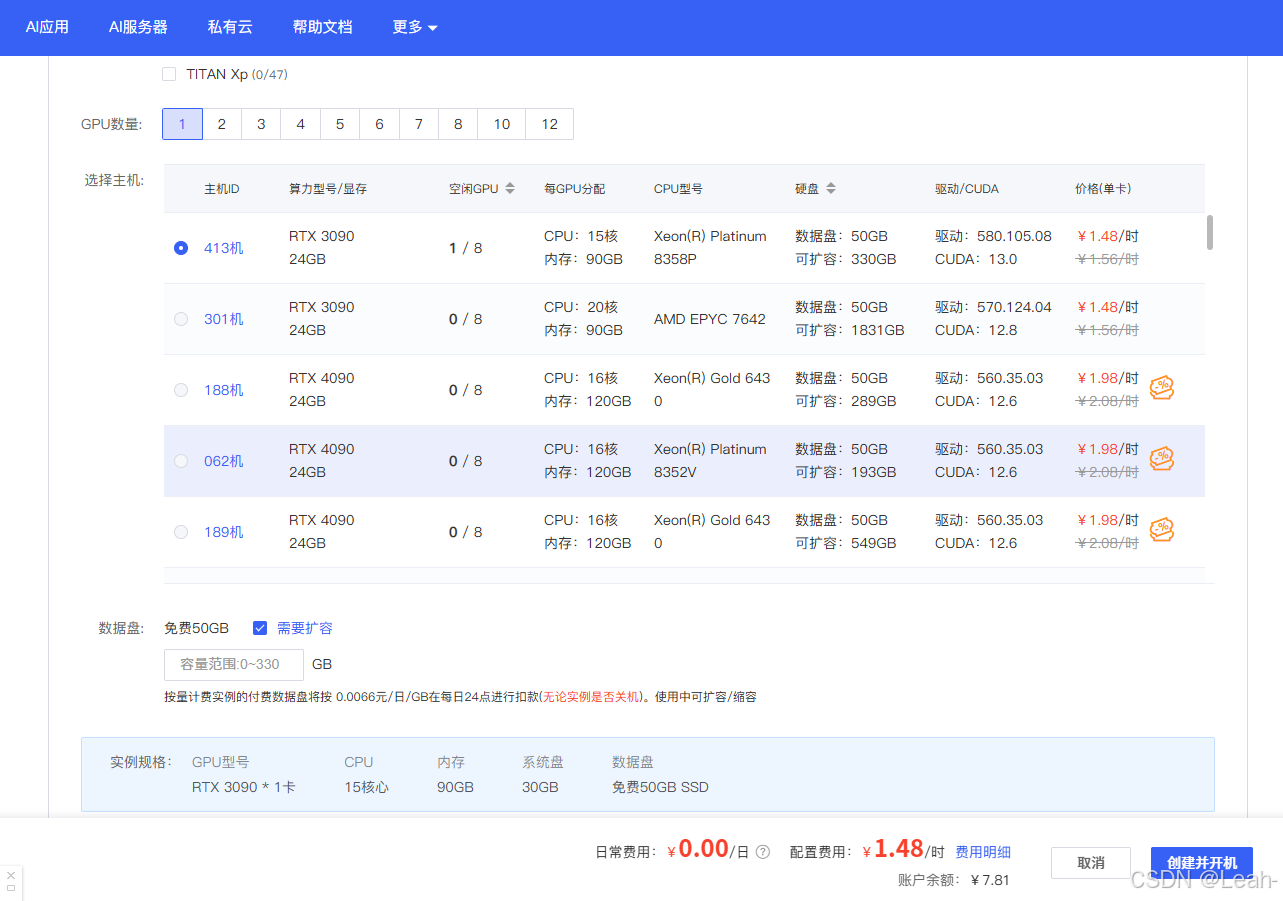Viewport: 1283px width, 901px height.
Task: Click 账户余额 ¥7.81 text
Action: 954,880
